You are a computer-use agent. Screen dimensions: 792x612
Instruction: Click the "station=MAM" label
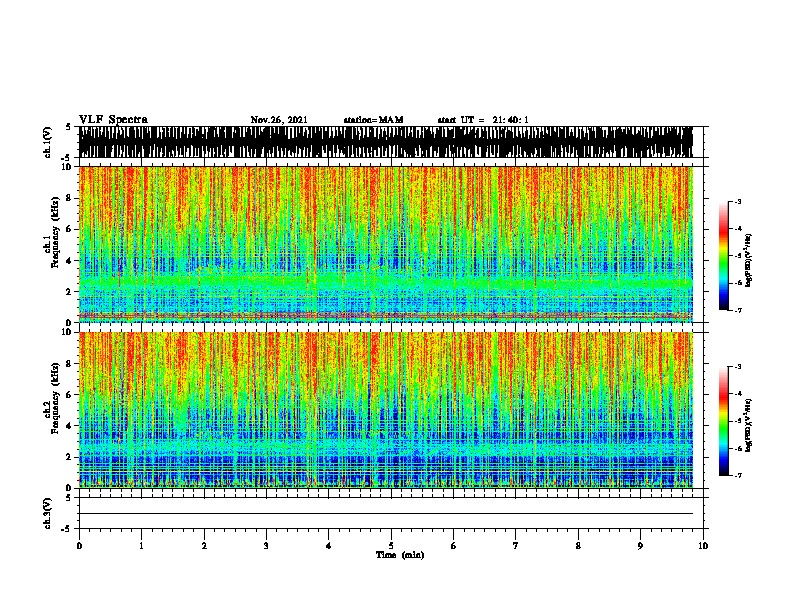point(373,120)
